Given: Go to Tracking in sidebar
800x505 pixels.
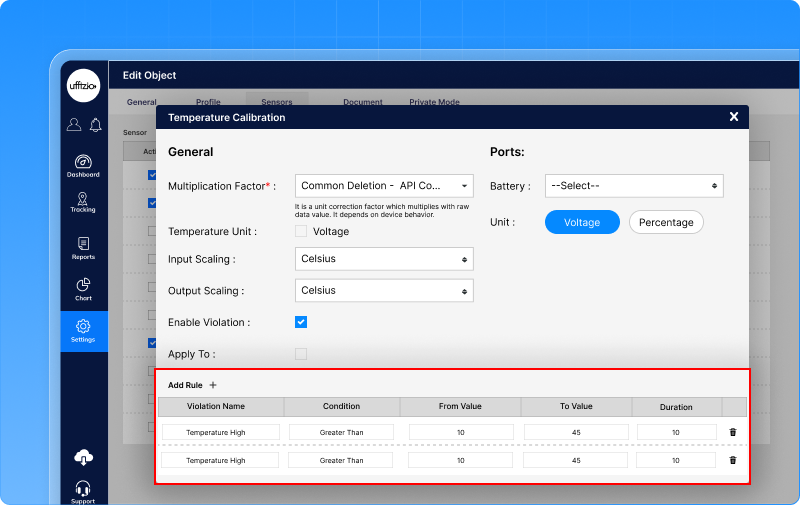Looking at the screenshot, I should pyautogui.click(x=83, y=202).
